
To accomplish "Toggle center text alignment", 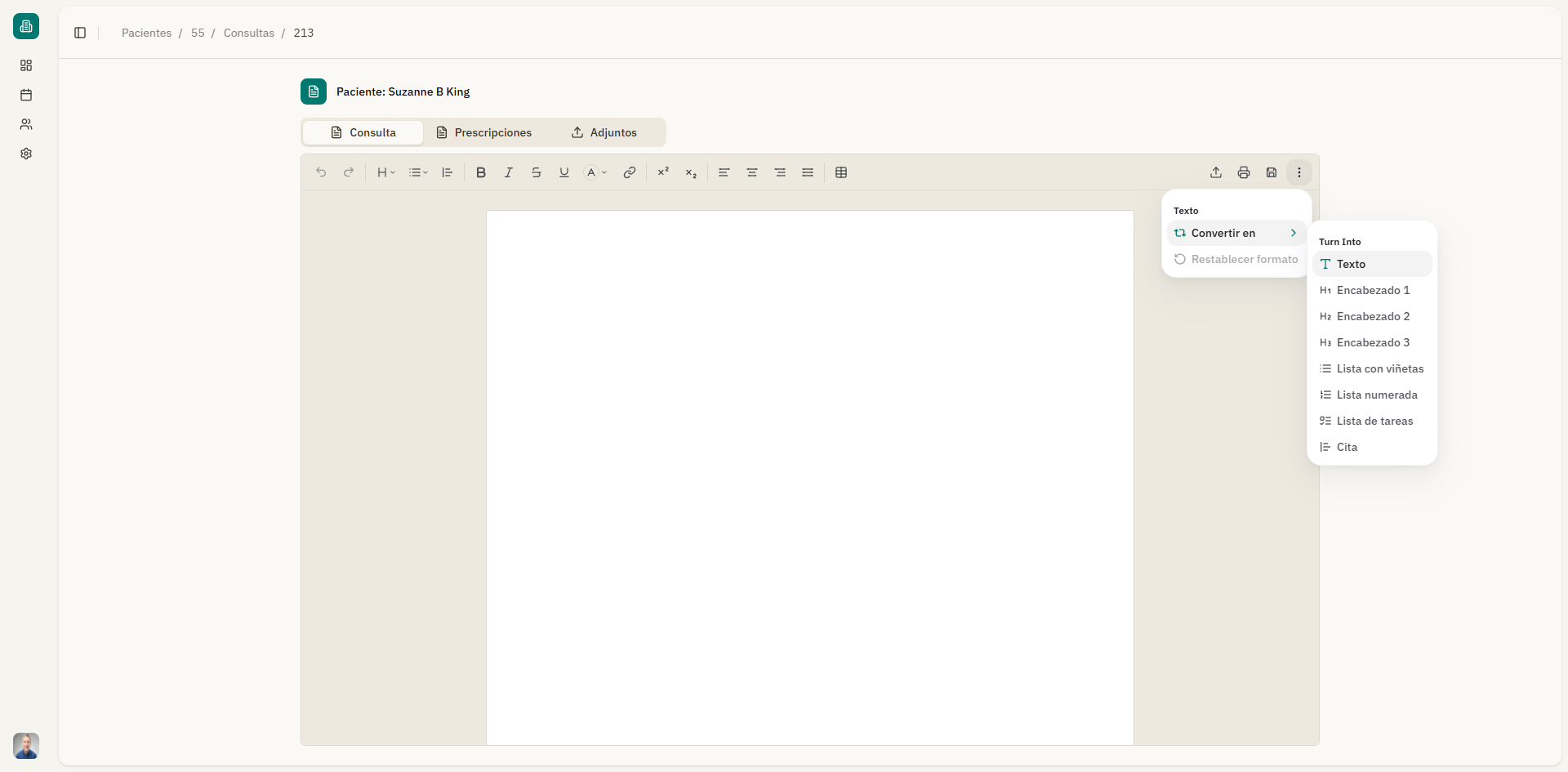I will [751, 172].
